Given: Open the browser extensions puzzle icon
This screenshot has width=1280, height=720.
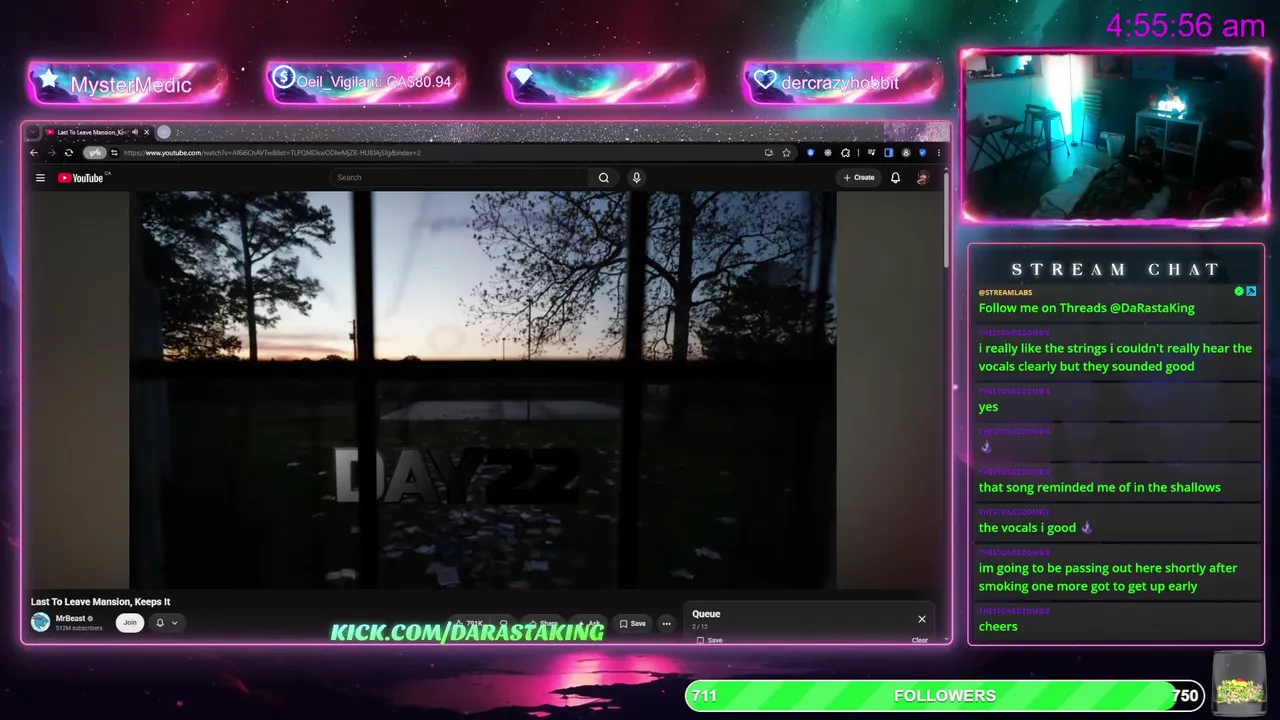Looking at the screenshot, I should 845,153.
